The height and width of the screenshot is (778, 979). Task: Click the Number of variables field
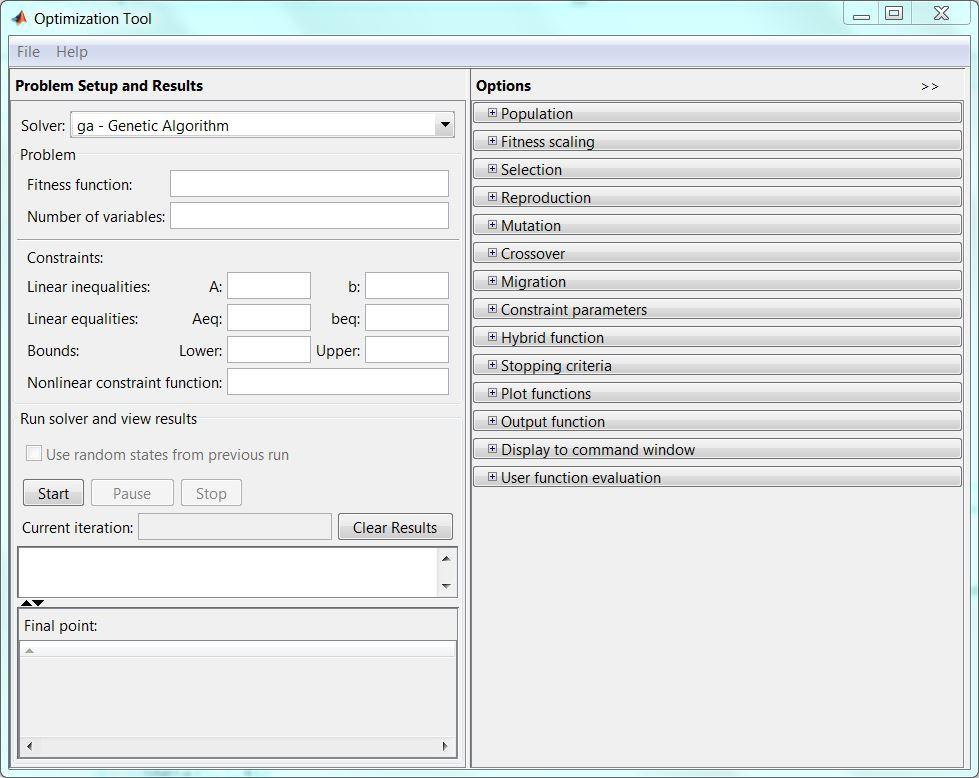[309, 215]
